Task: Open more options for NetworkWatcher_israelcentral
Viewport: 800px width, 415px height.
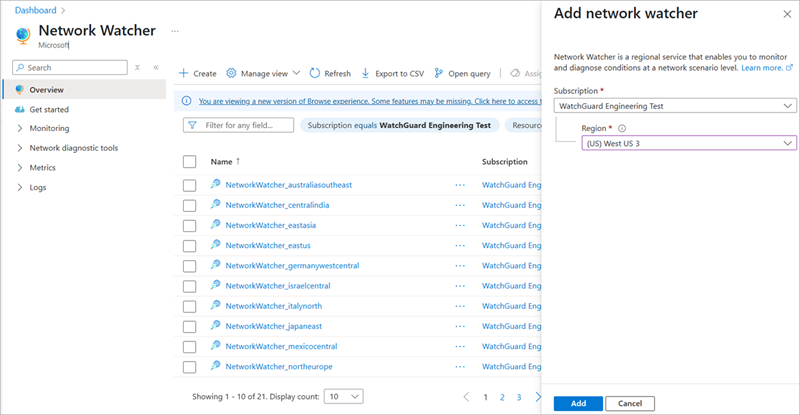Action: (x=460, y=286)
